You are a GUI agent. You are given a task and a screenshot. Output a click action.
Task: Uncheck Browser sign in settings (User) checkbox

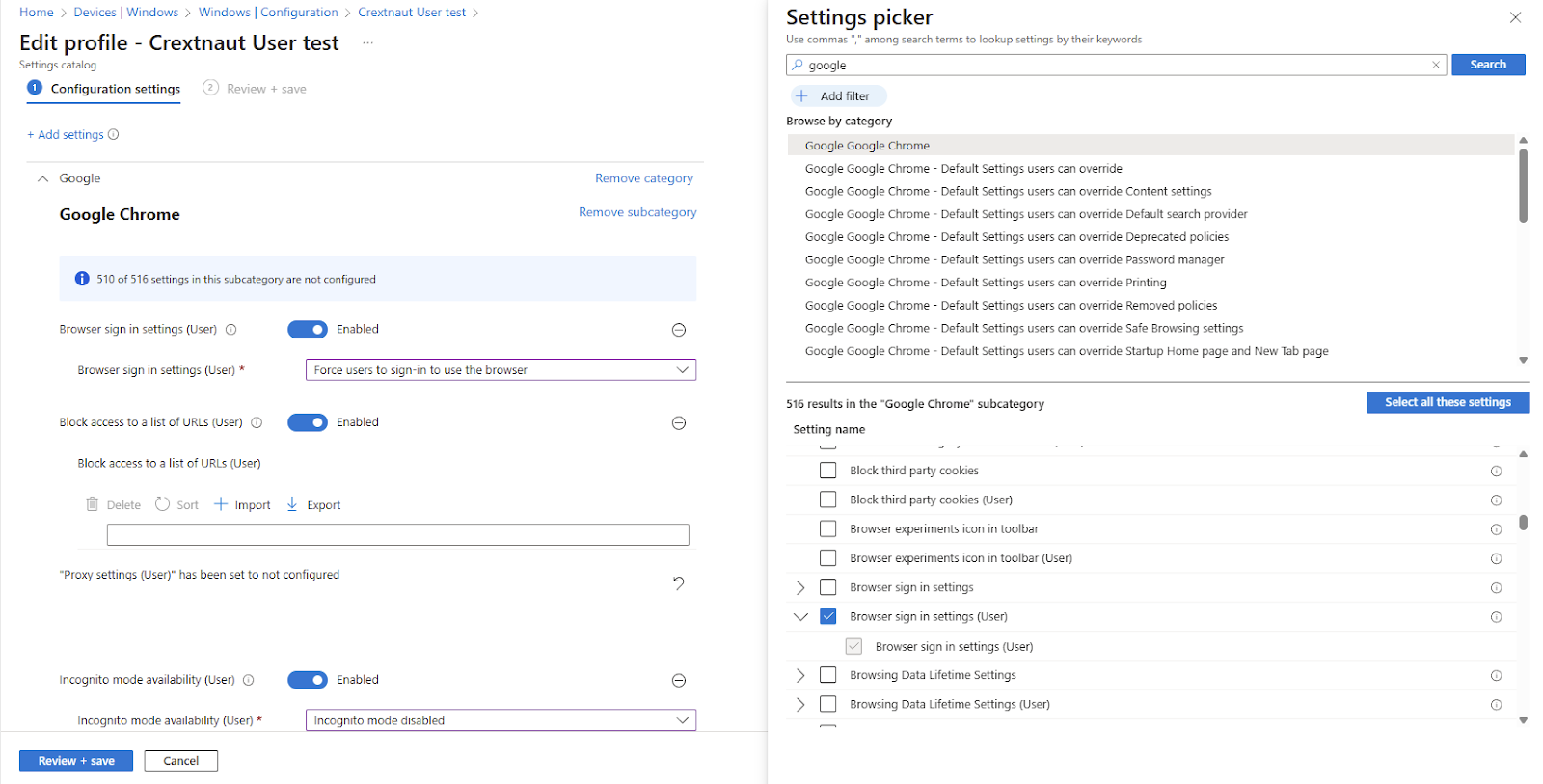click(x=827, y=616)
